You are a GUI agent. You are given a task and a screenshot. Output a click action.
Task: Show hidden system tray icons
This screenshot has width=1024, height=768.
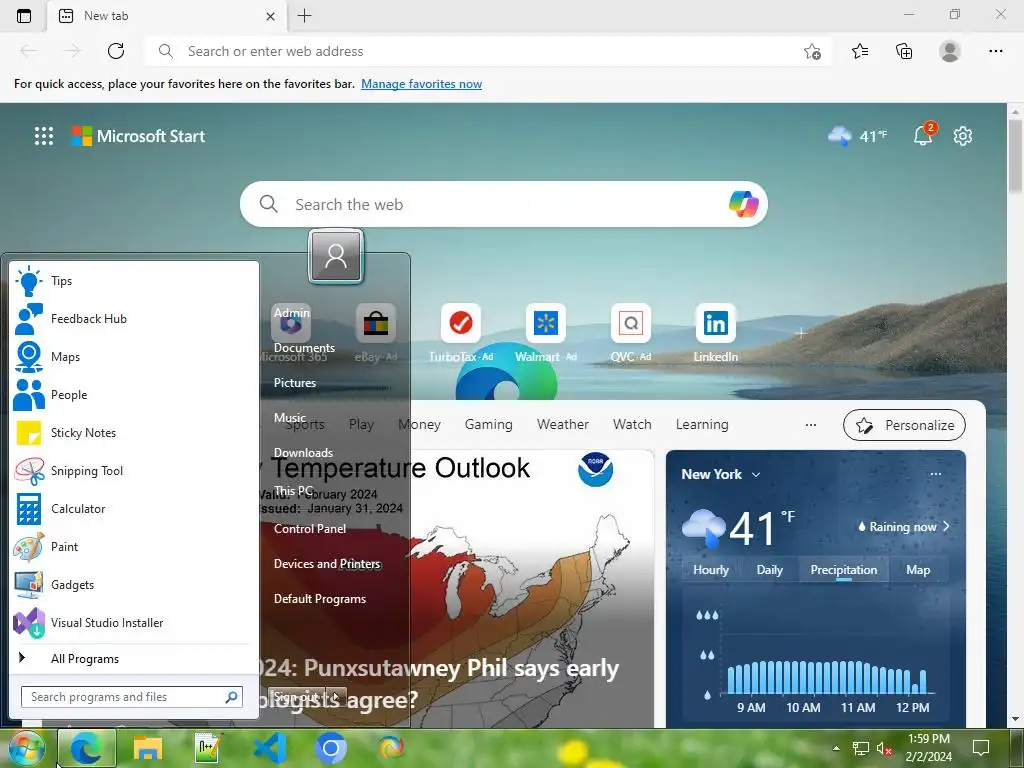[836, 748]
